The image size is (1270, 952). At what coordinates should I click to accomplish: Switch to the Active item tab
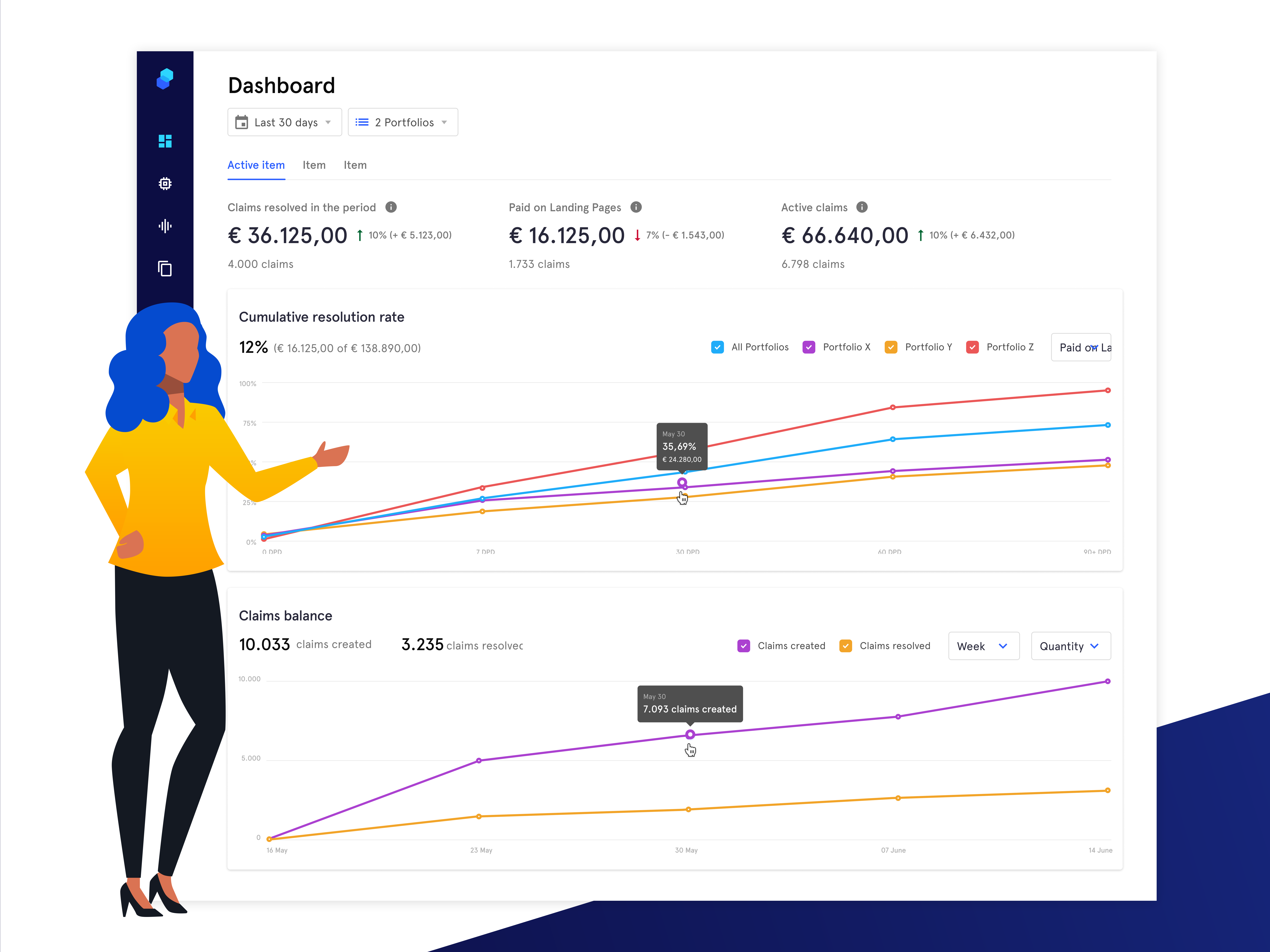[x=256, y=165]
